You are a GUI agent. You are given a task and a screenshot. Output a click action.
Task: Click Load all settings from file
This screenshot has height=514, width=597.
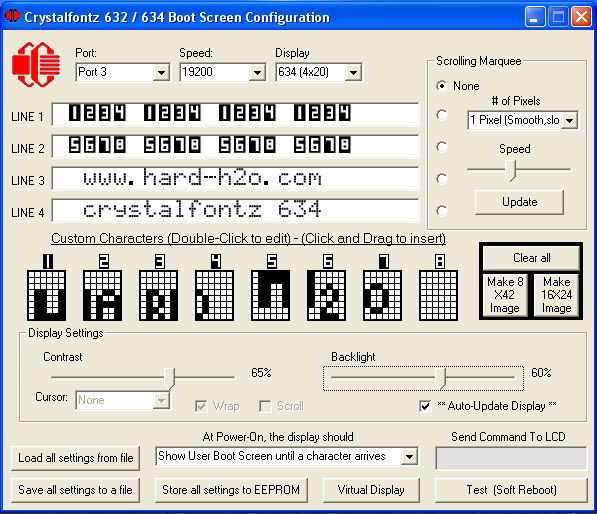tap(75, 458)
